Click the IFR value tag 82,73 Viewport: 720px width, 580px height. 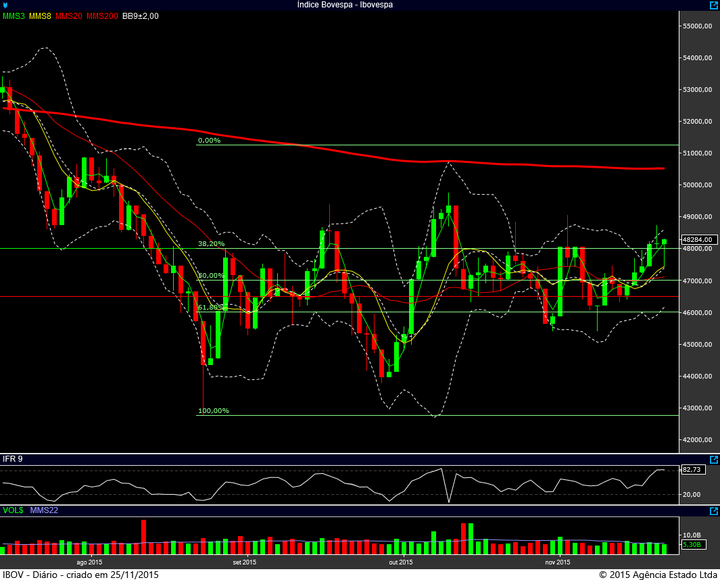(693, 469)
